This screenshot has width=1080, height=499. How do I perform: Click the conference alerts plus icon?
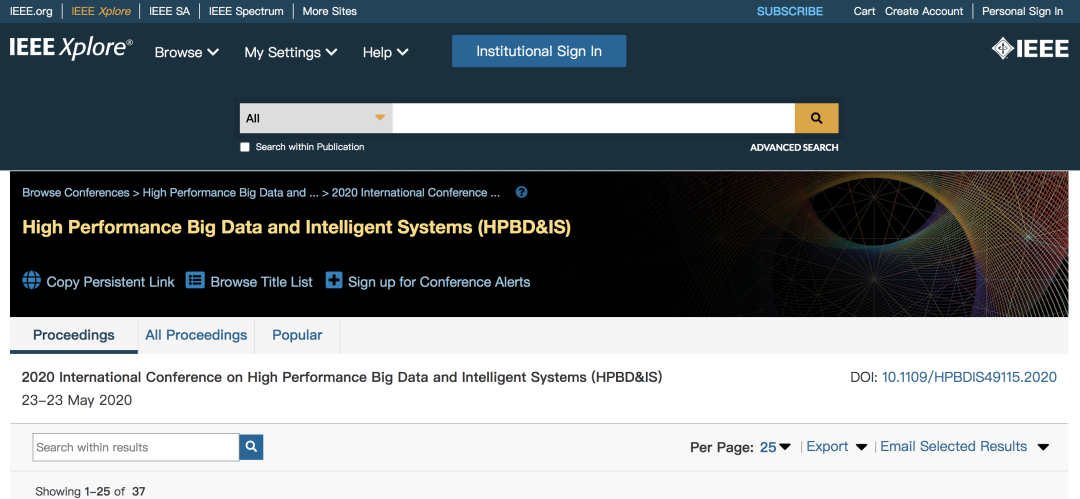pyautogui.click(x=333, y=281)
